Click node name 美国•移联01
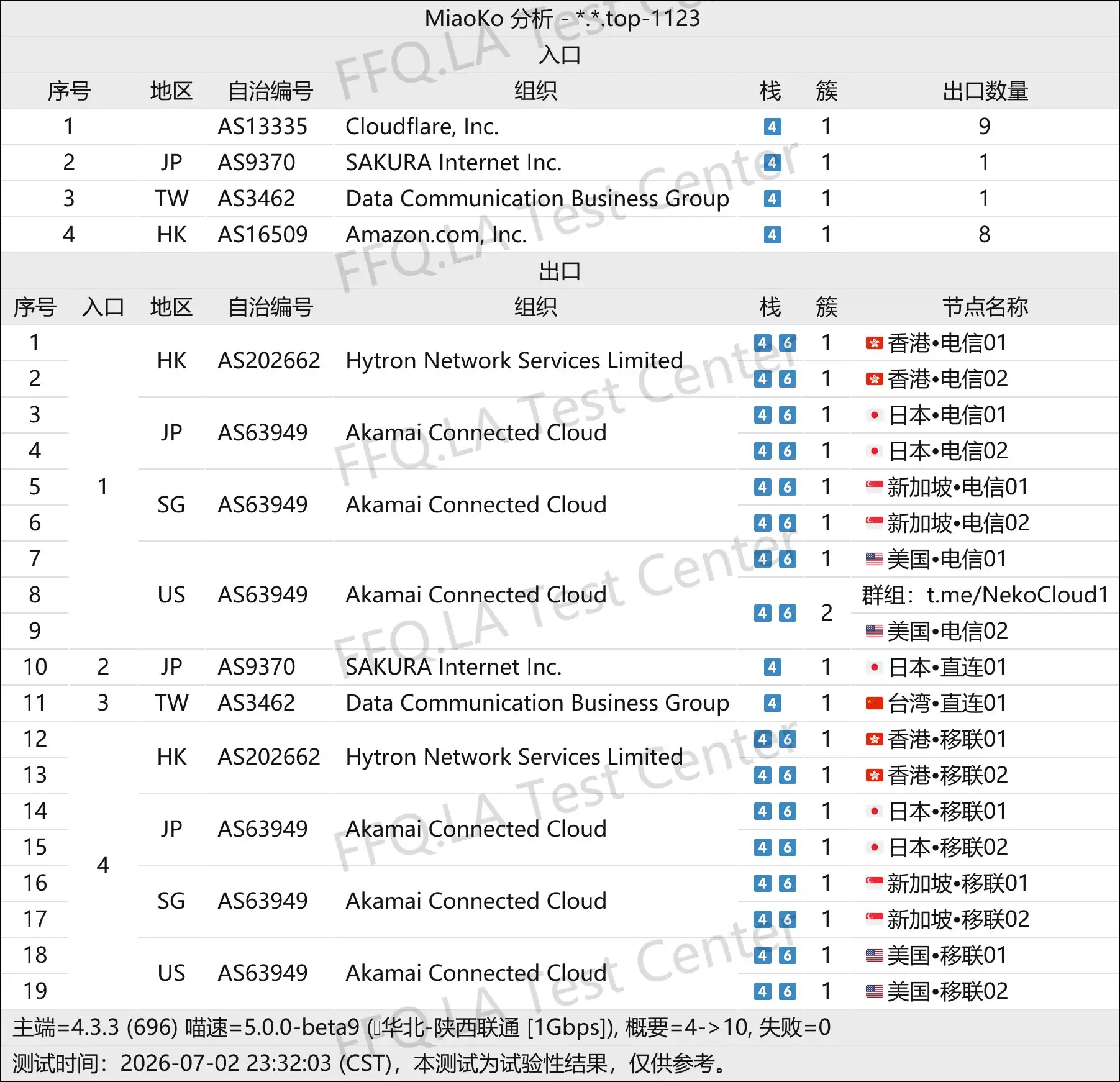This screenshot has height=1082, width=1120. coord(947,955)
